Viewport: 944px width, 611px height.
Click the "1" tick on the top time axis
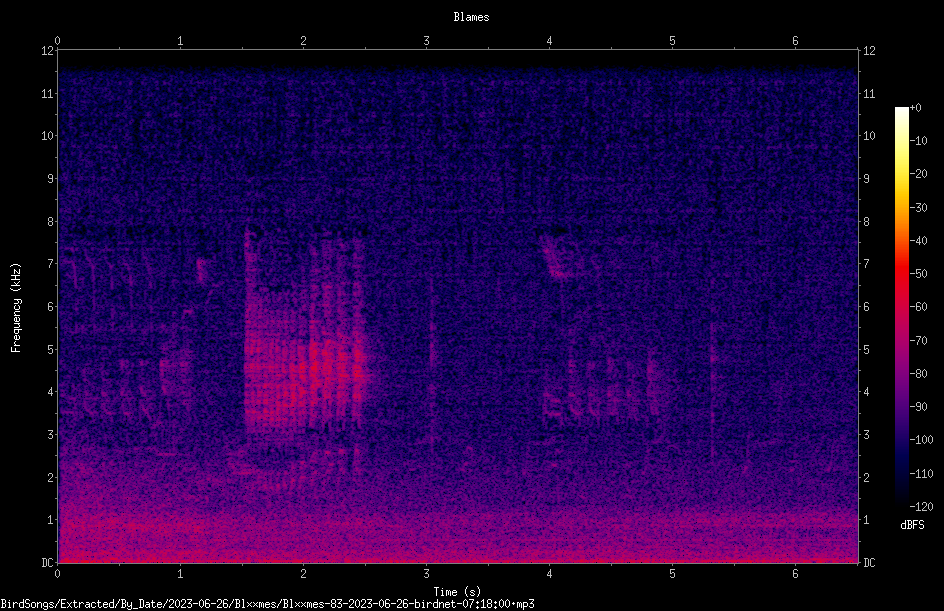click(x=181, y=41)
